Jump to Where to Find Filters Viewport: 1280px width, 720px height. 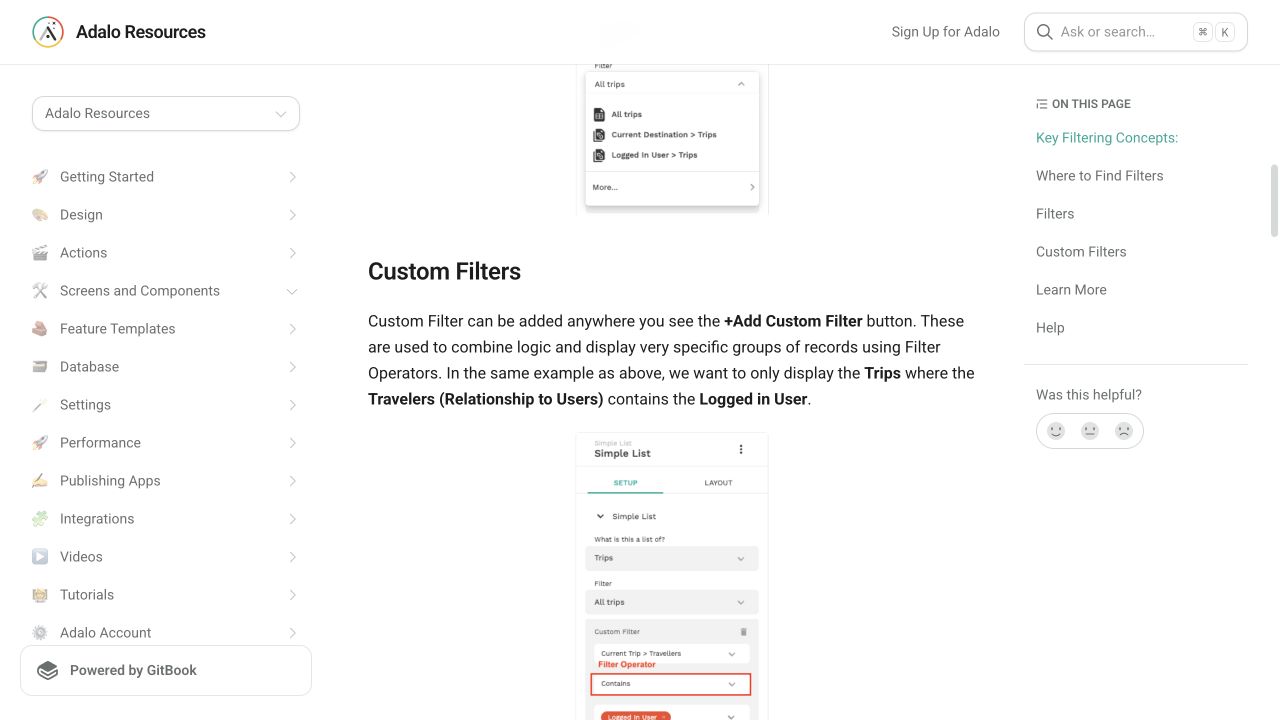click(1100, 176)
